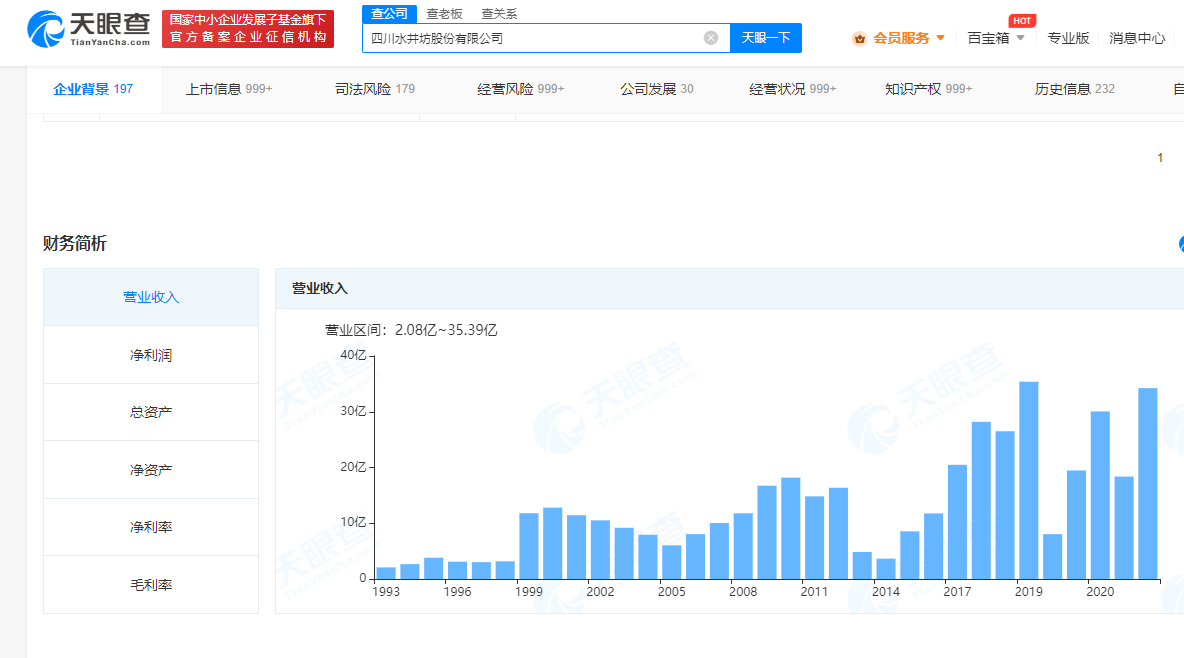Open the 专业版 link
The image size is (1184, 658).
click(1068, 38)
